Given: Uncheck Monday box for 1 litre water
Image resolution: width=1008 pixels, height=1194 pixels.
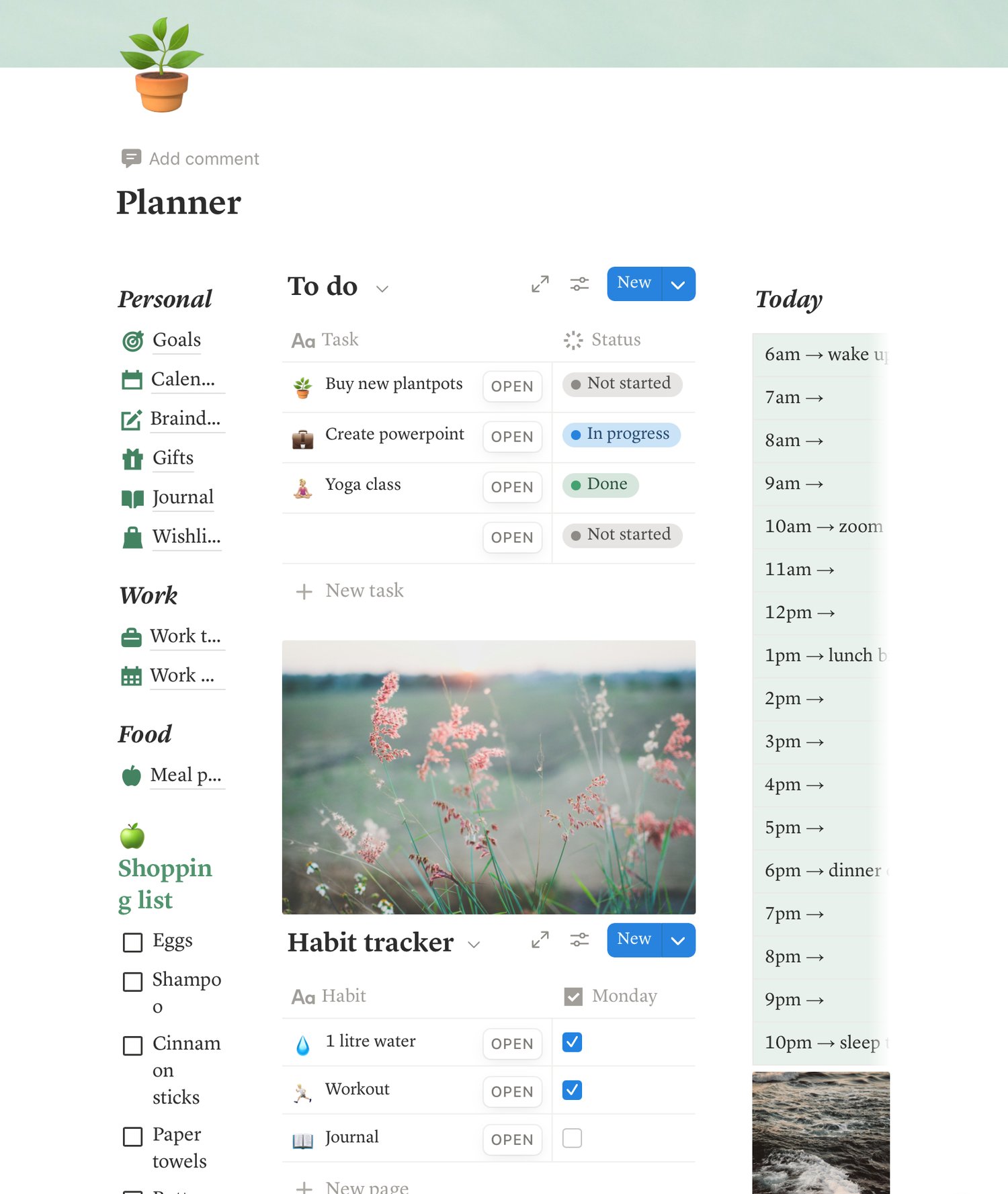Looking at the screenshot, I should [x=572, y=1042].
